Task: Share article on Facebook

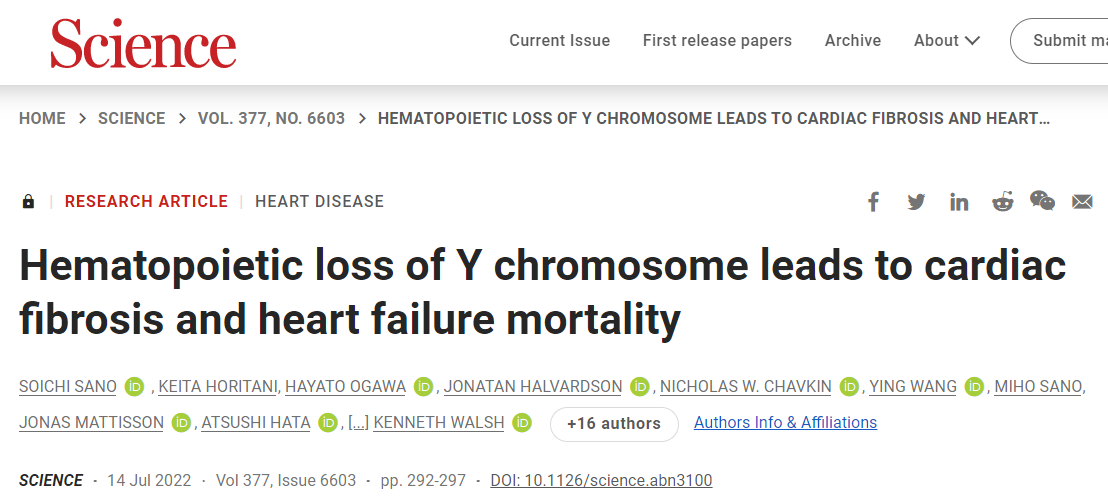Action: point(873,202)
